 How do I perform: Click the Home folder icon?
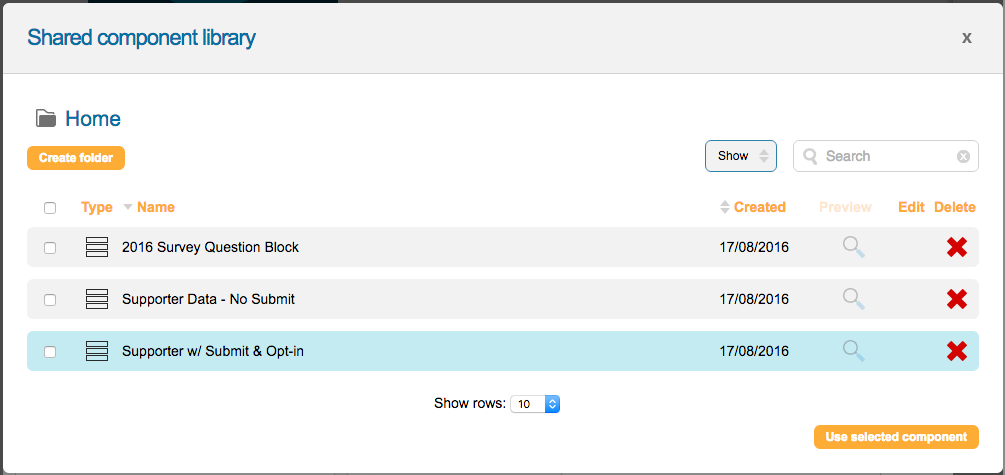[46, 119]
